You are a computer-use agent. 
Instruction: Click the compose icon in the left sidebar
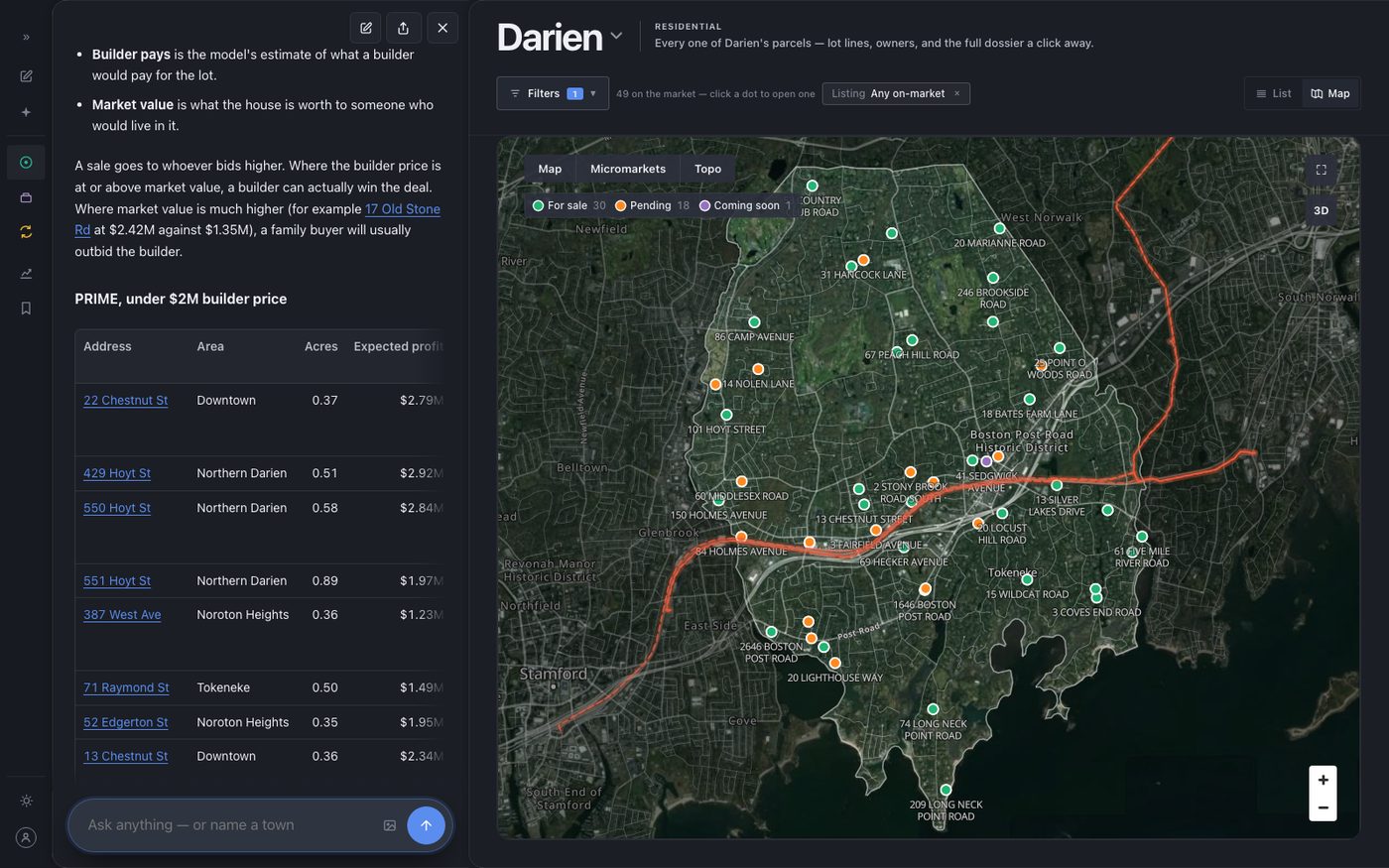[x=26, y=76]
